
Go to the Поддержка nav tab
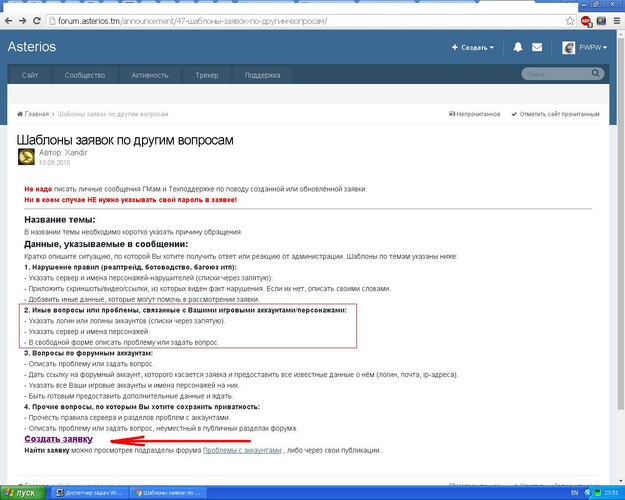point(262,75)
